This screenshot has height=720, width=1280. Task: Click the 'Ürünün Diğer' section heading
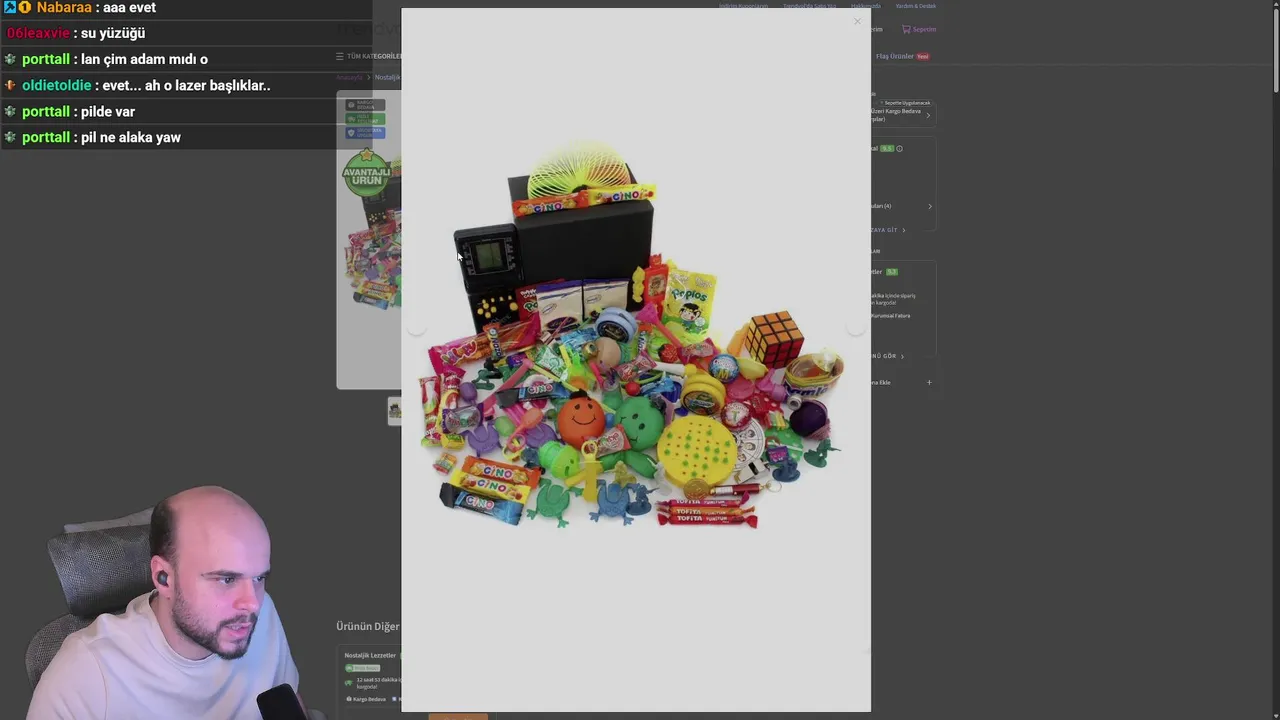[367, 626]
